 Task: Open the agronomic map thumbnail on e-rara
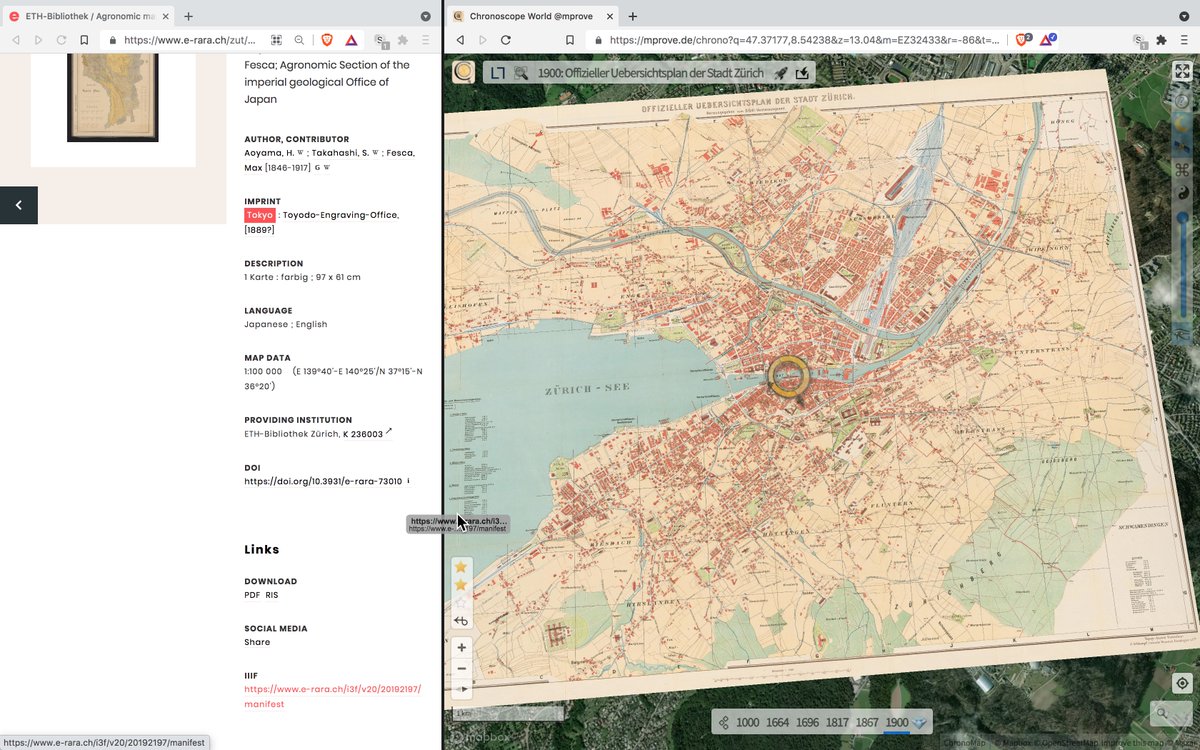[x=113, y=98]
